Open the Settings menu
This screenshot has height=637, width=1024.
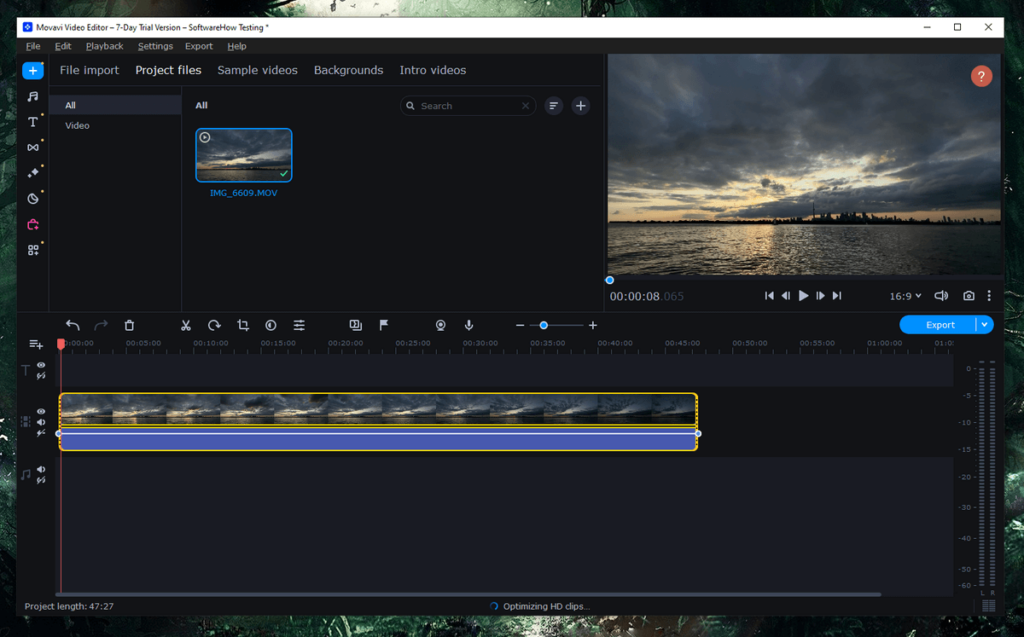pyautogui.click(x=155, y=46)
